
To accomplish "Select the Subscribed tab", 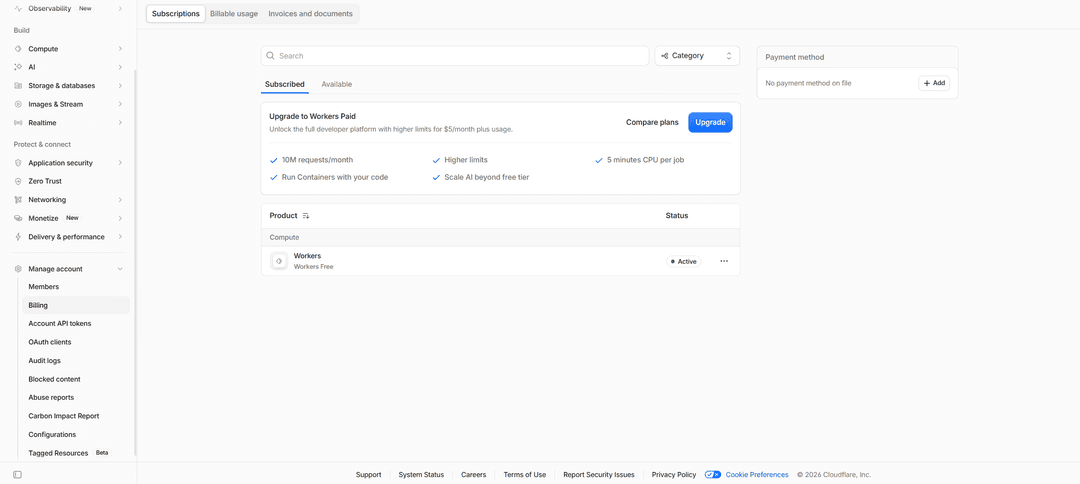I will (284, 84).
